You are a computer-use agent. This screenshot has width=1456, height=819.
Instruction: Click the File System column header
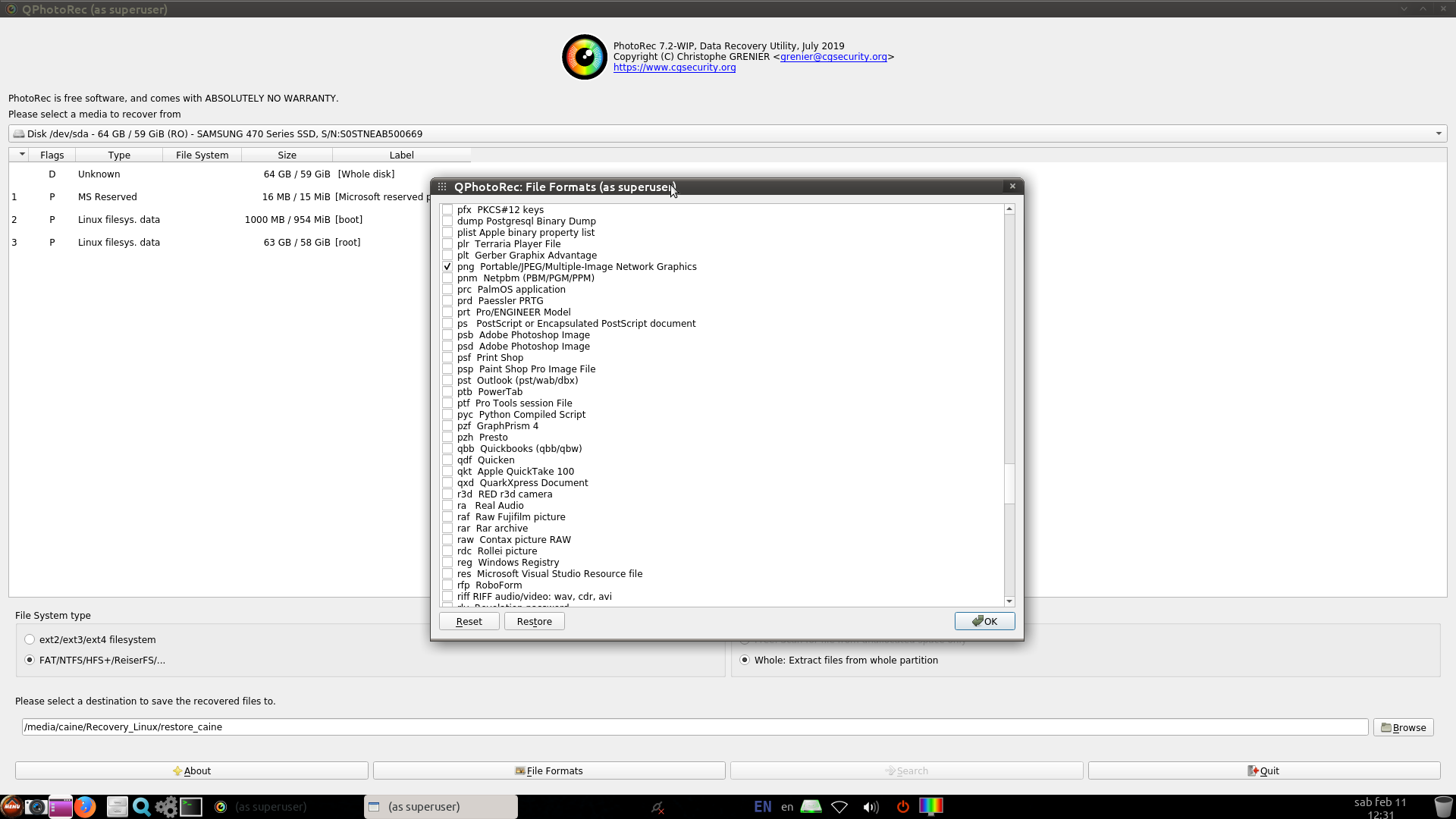point(202,155)
